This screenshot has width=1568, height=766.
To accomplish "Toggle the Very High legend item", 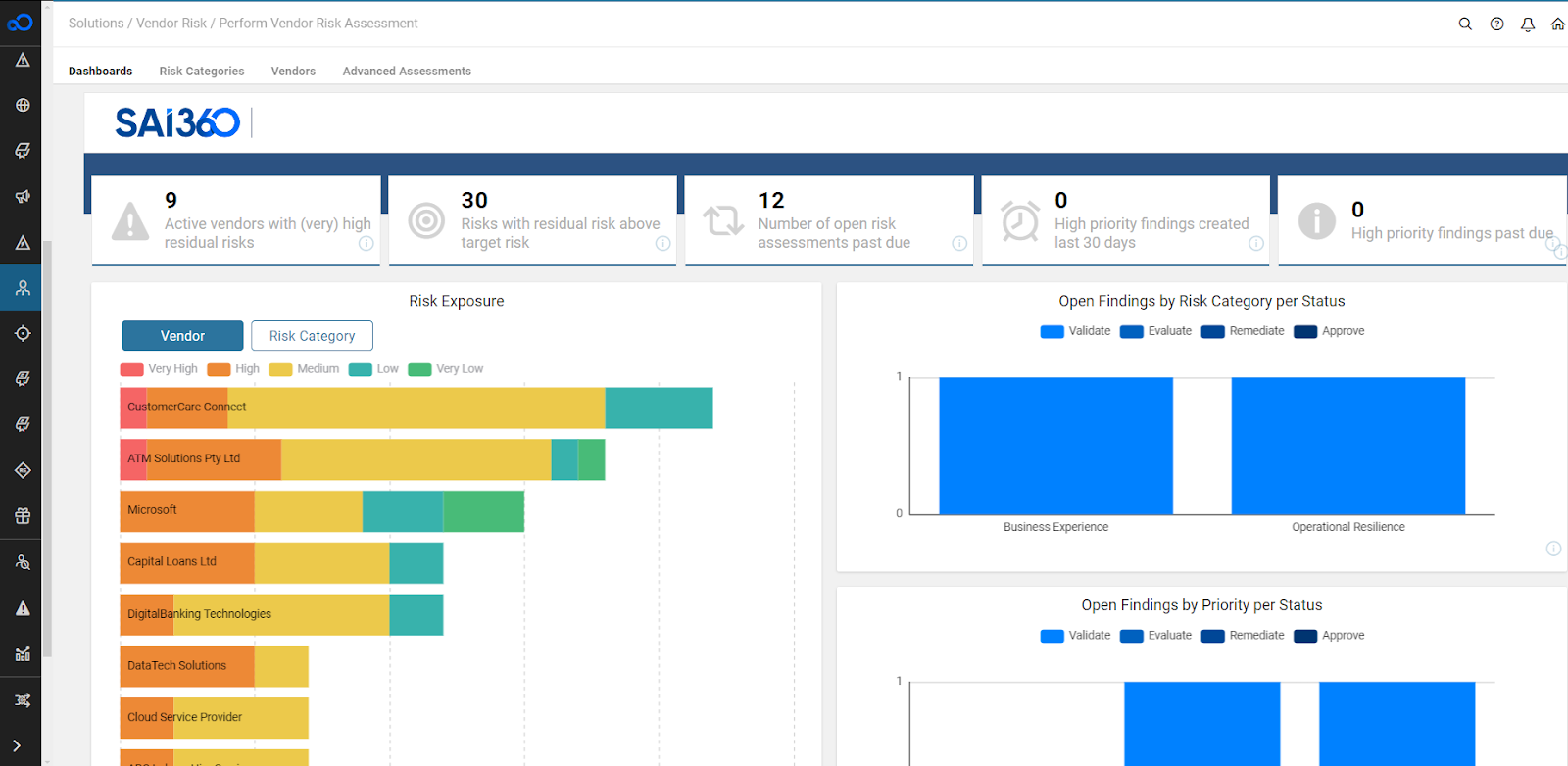I will [159, 369].
